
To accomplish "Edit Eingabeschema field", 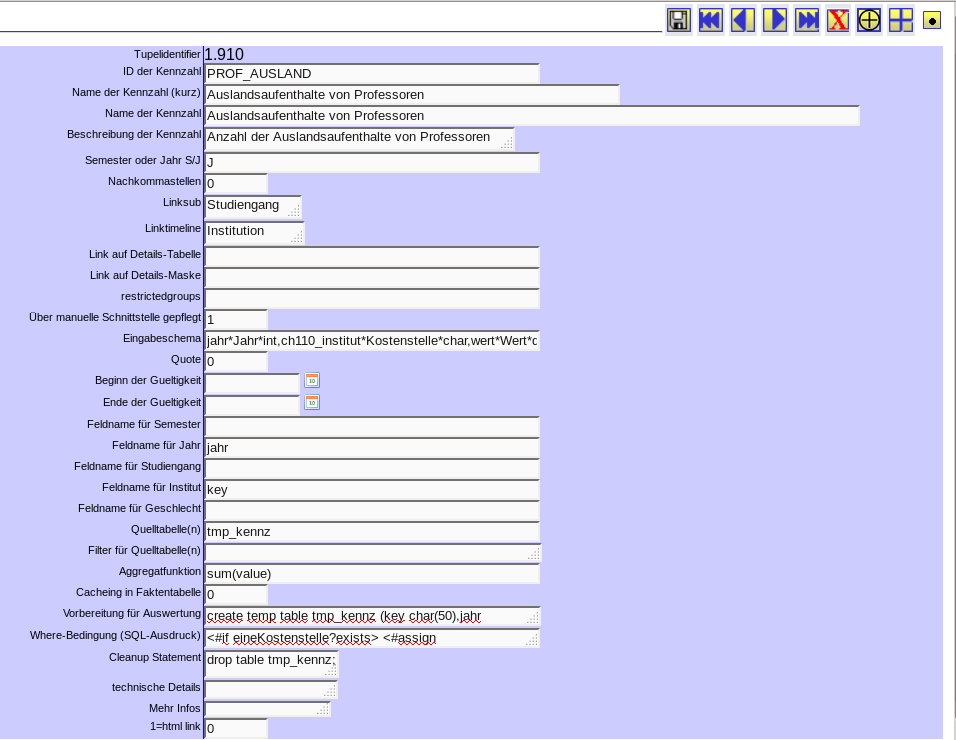I will [x=372, y=341].
